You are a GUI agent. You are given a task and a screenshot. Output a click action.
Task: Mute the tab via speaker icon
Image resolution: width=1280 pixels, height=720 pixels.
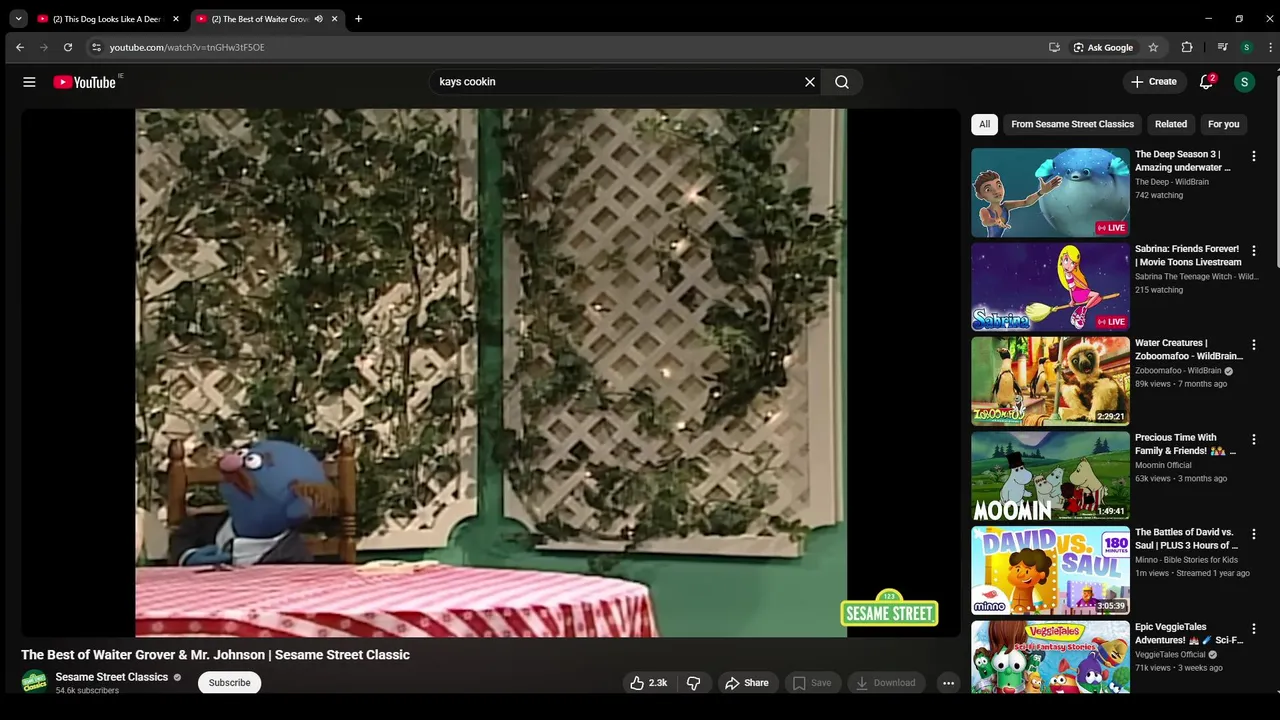pyautogui.click(x=318, y=19)
